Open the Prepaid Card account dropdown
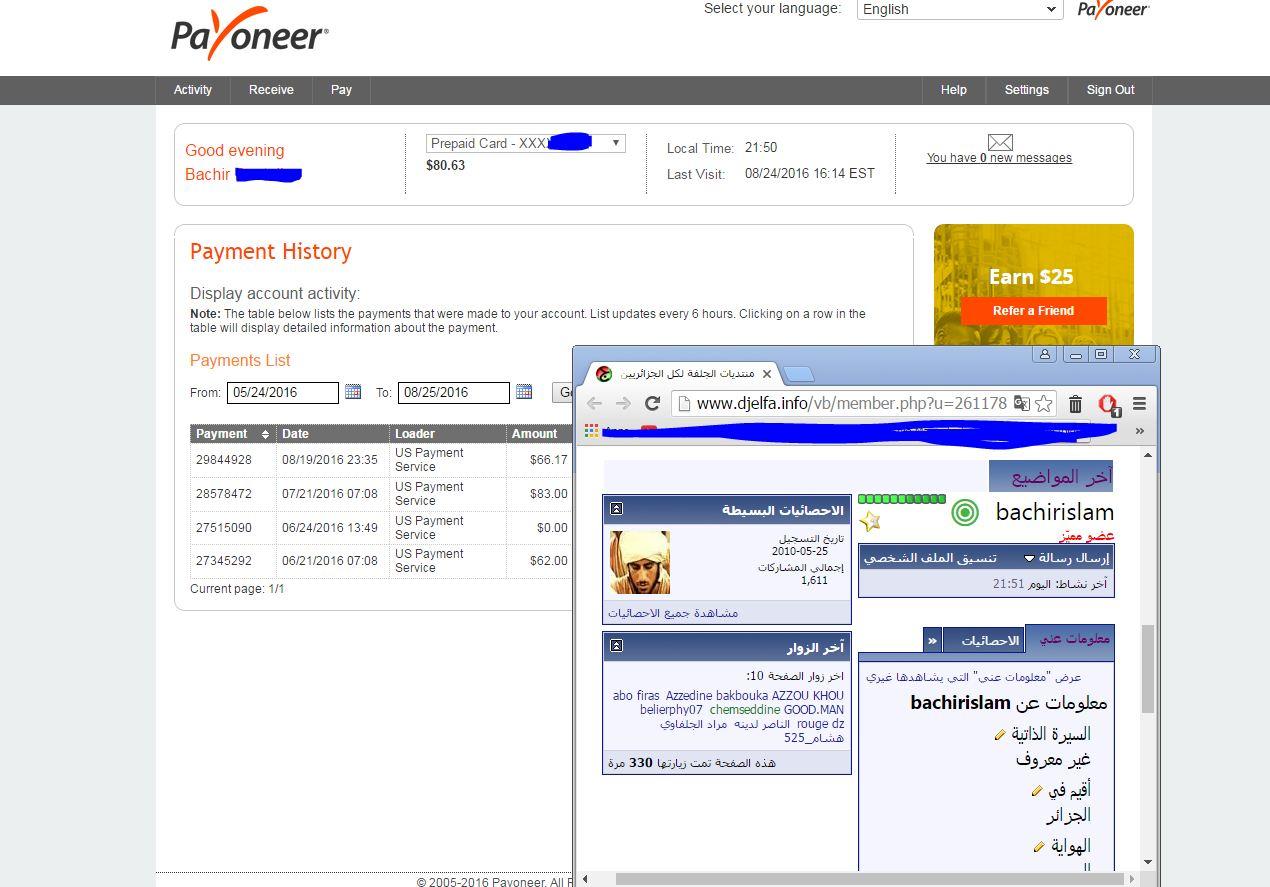 pos(526,144)
